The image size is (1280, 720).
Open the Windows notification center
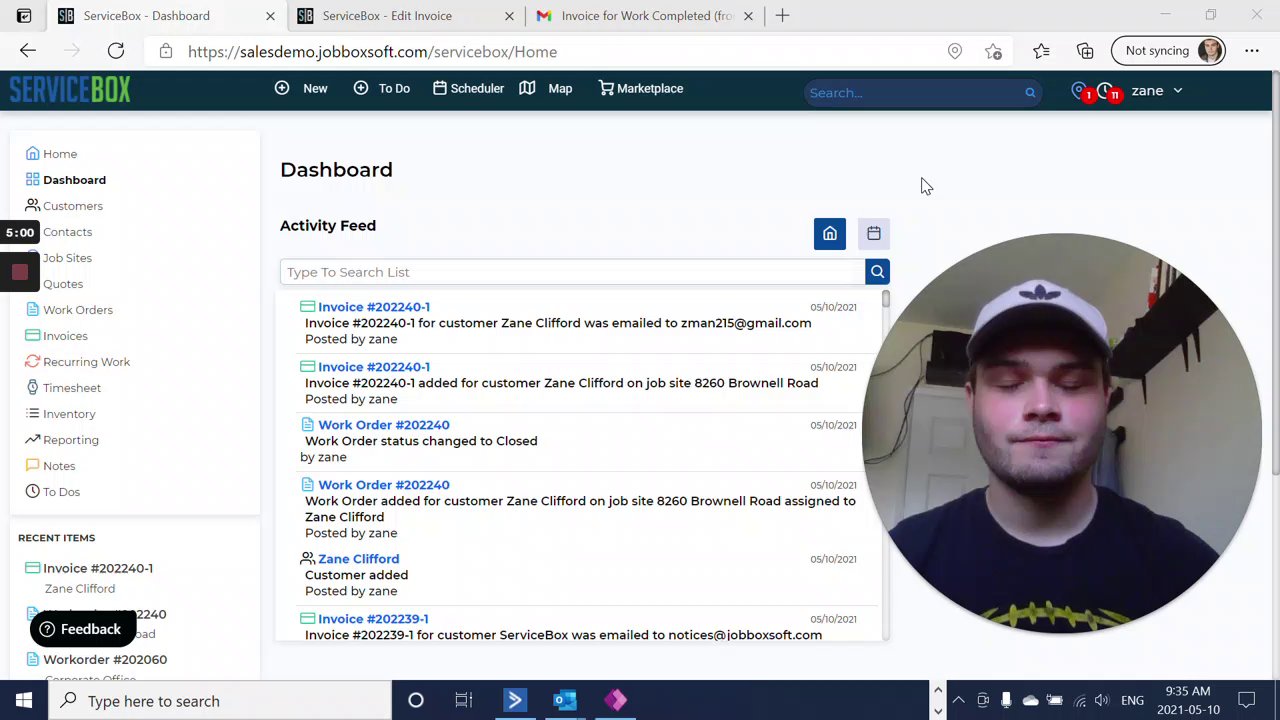[1247, 701]
